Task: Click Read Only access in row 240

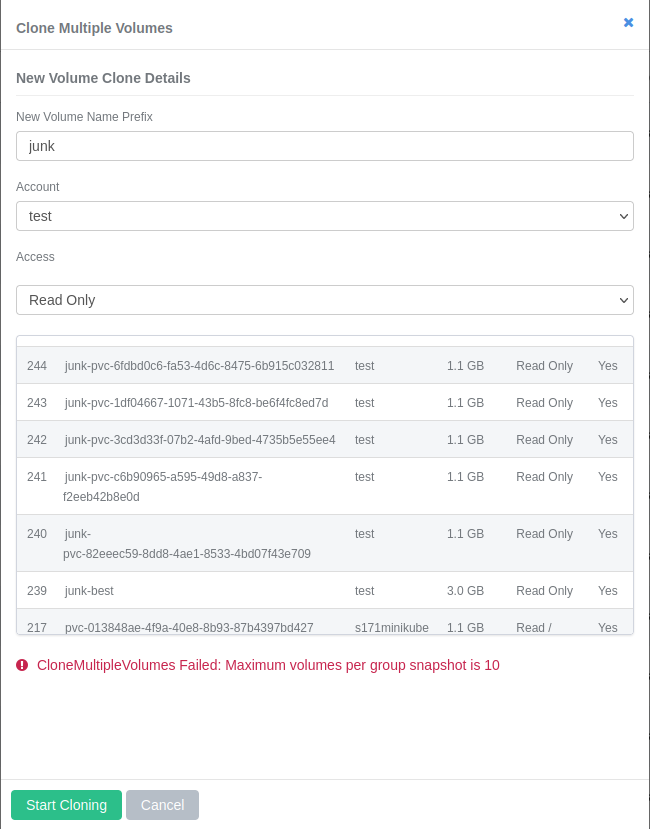Action: click(x=544, y=534)
